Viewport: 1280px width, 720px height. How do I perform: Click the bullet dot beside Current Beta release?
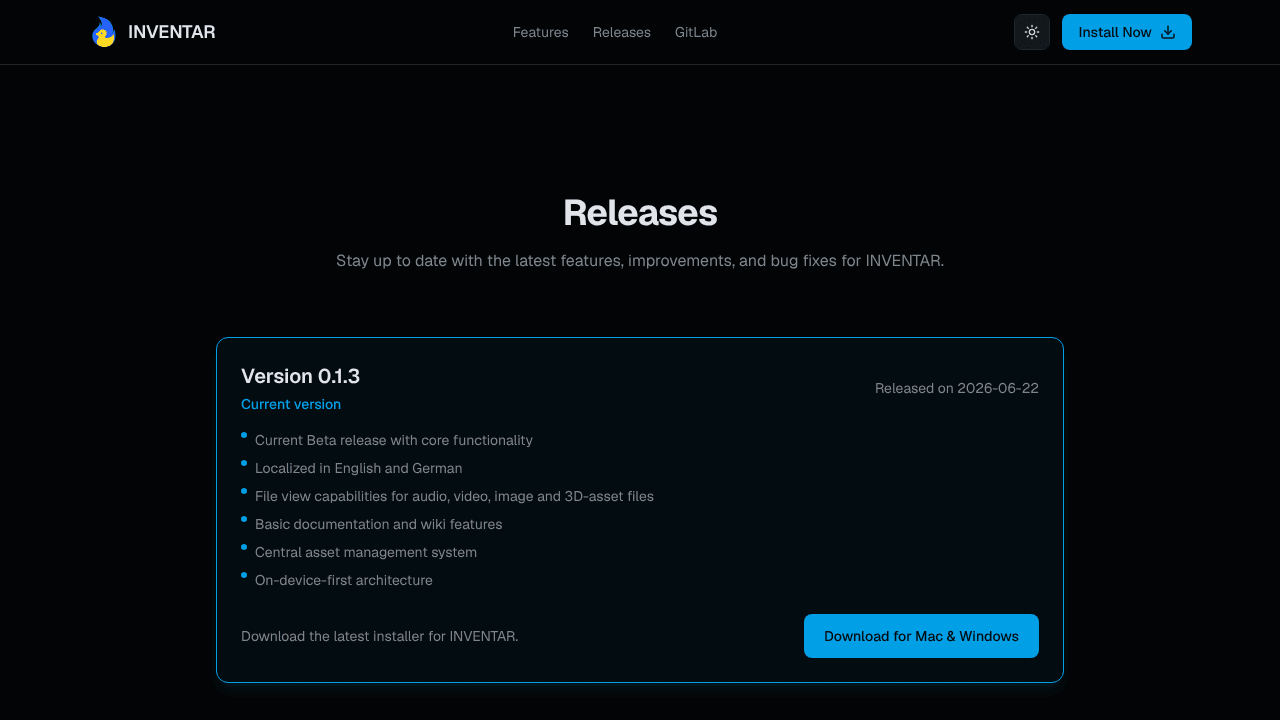[244, 435]
